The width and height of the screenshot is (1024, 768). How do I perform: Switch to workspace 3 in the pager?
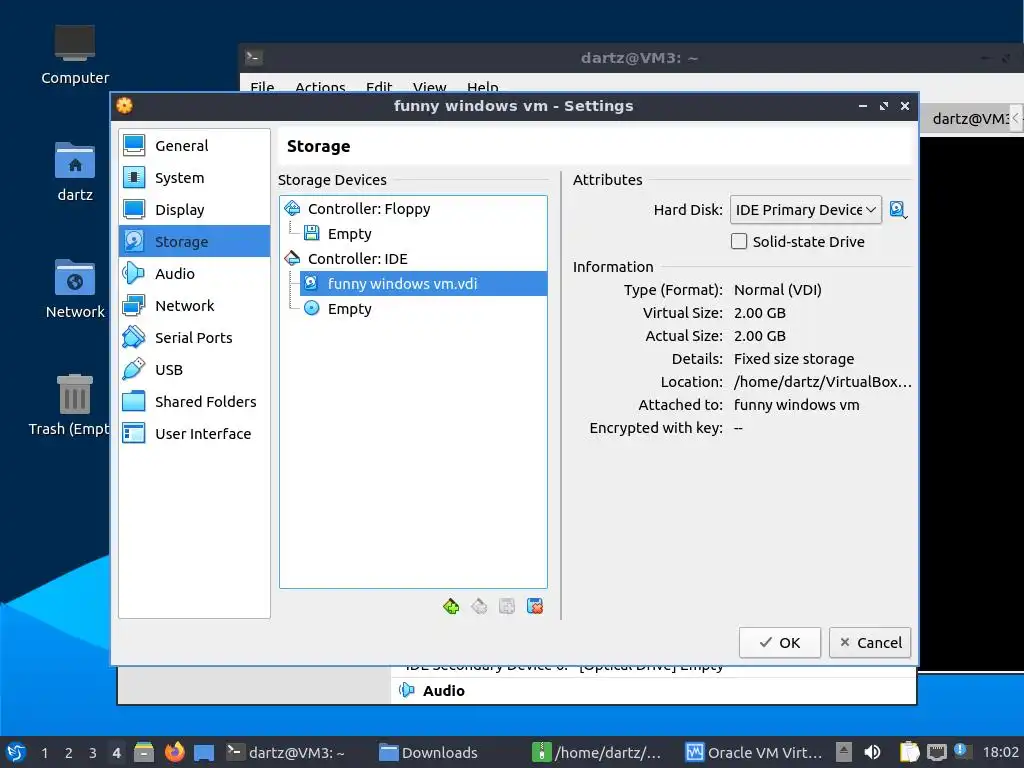(x=93, y=753)
